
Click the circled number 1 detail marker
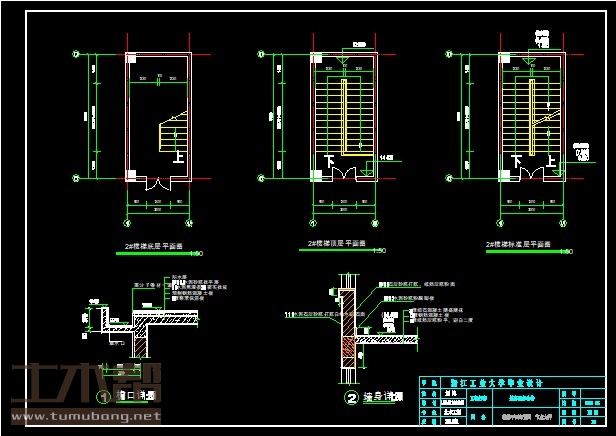(x=103, y=397)
